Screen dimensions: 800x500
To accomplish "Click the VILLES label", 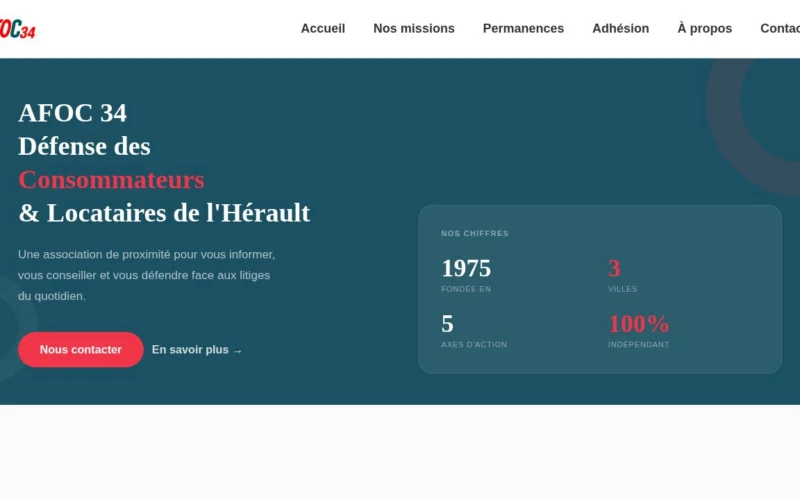I will (x=622, y=289).
